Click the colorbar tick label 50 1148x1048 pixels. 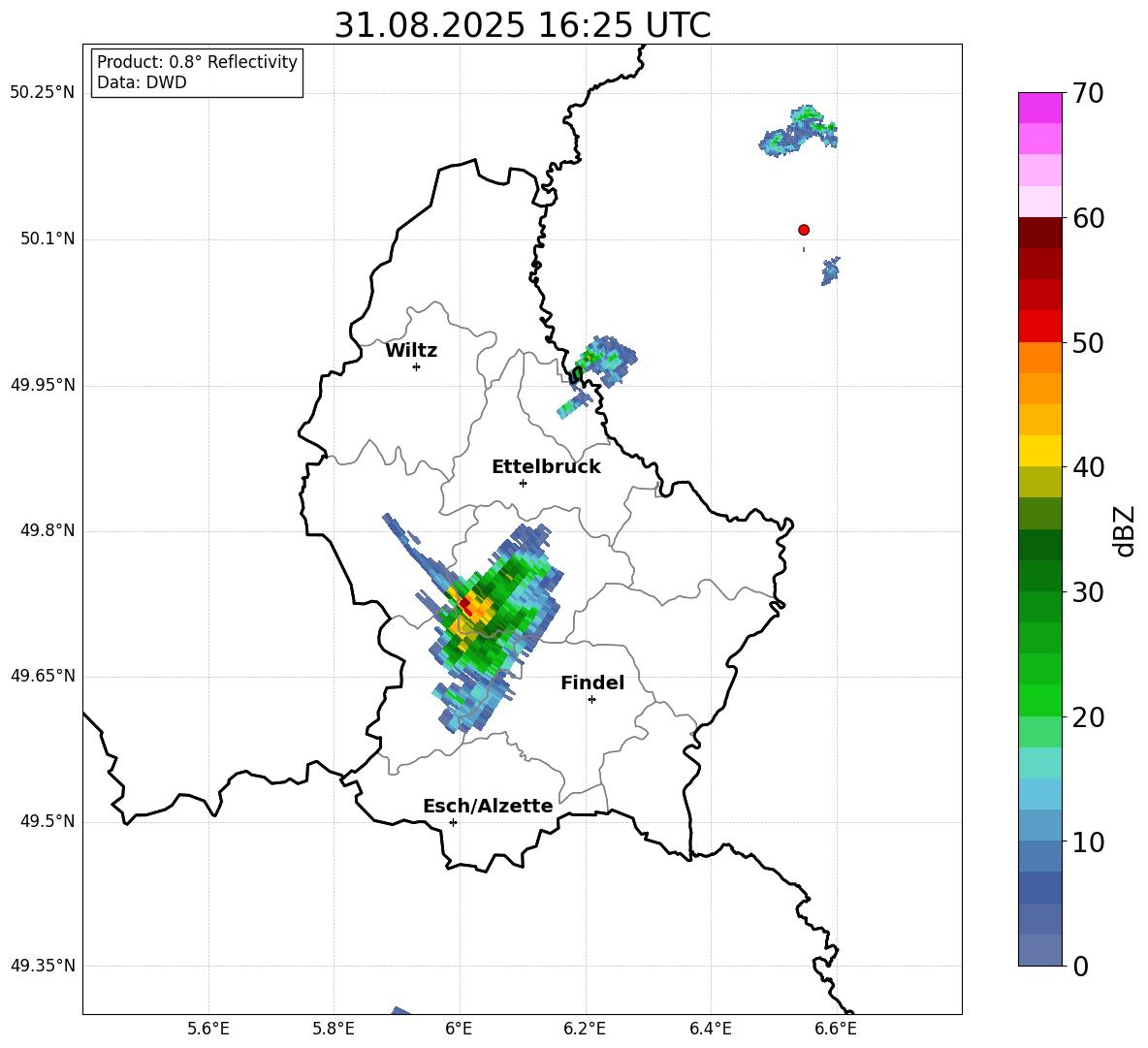pos(1089,342)
